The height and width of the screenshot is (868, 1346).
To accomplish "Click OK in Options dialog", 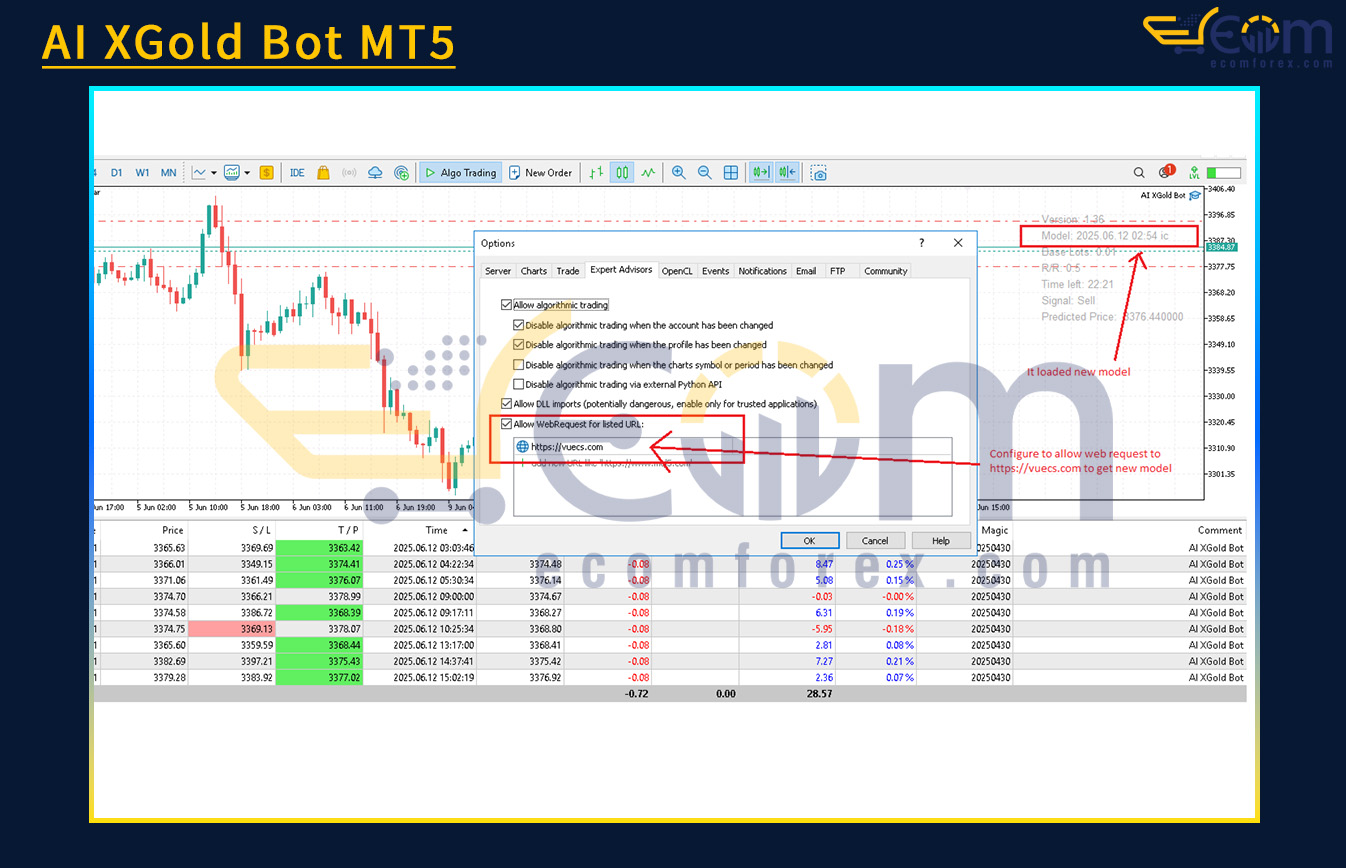I will [x=809, y=540].
